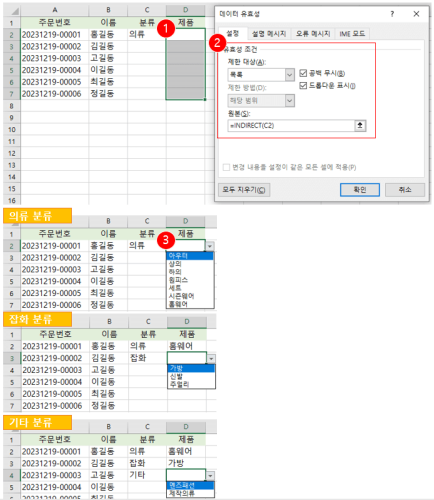Click cell 기타 in column C

(147, 475)
